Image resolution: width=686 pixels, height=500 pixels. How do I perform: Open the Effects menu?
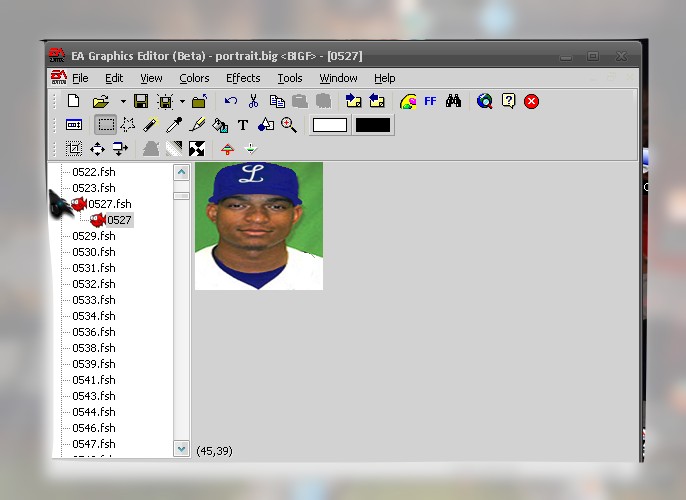(x=243, y=78)
